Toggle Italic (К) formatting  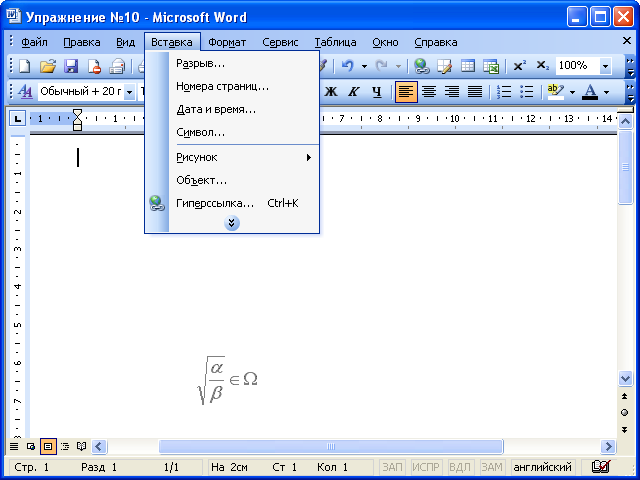[353, 91]
